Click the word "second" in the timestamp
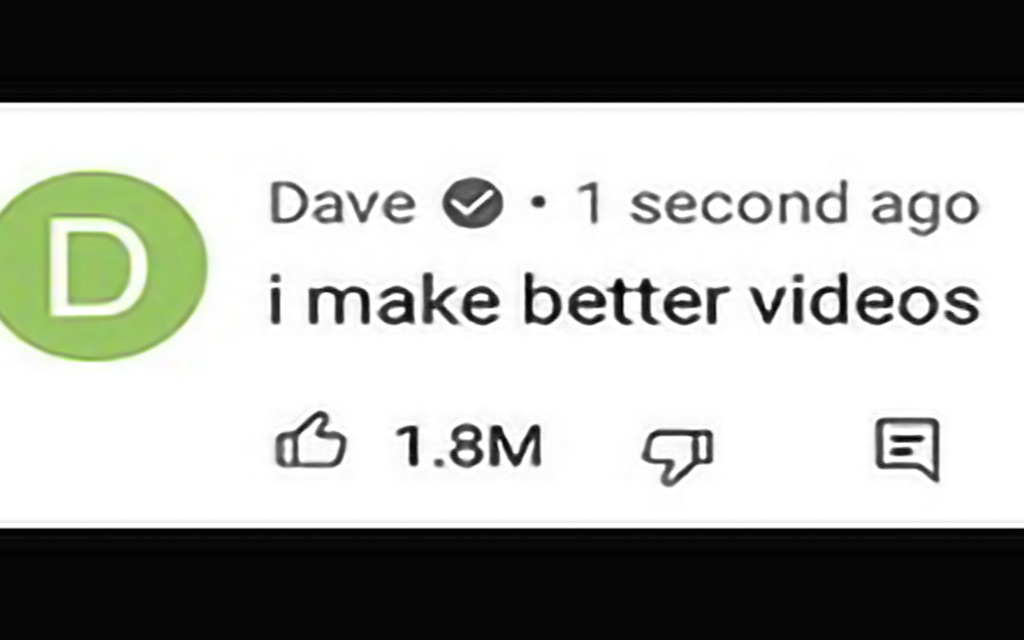The image size is (1024, 640). [x=740, y=204]
